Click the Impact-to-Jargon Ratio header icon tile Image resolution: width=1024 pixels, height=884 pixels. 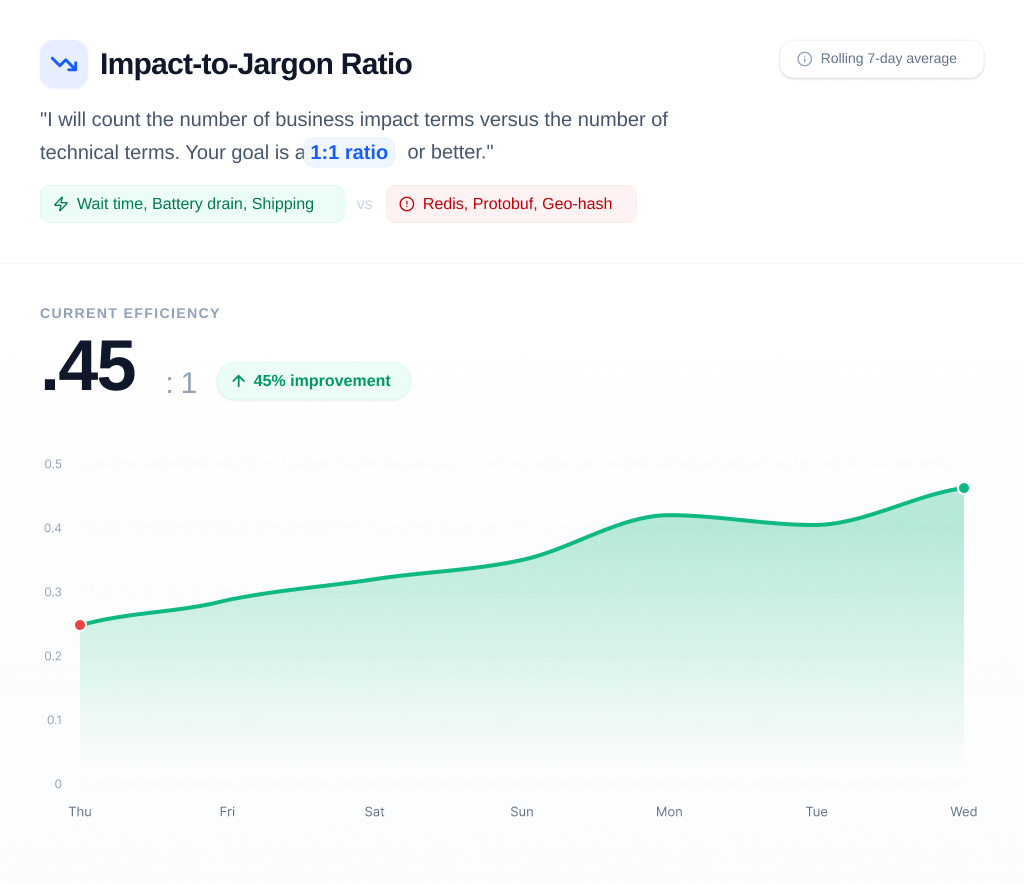point(63,63)
